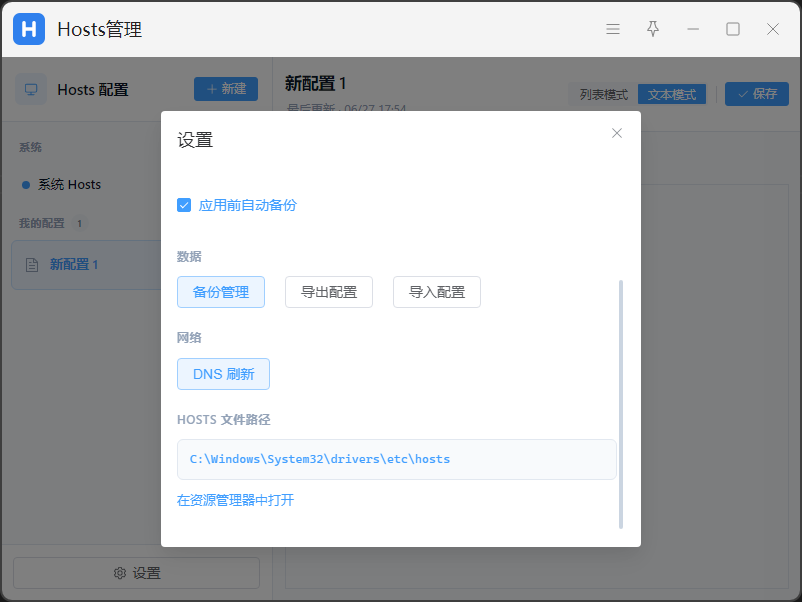The width and height of the screenshot is (802, 602).
Task: Click the 我的配置 section label
Action: (42, 224)
